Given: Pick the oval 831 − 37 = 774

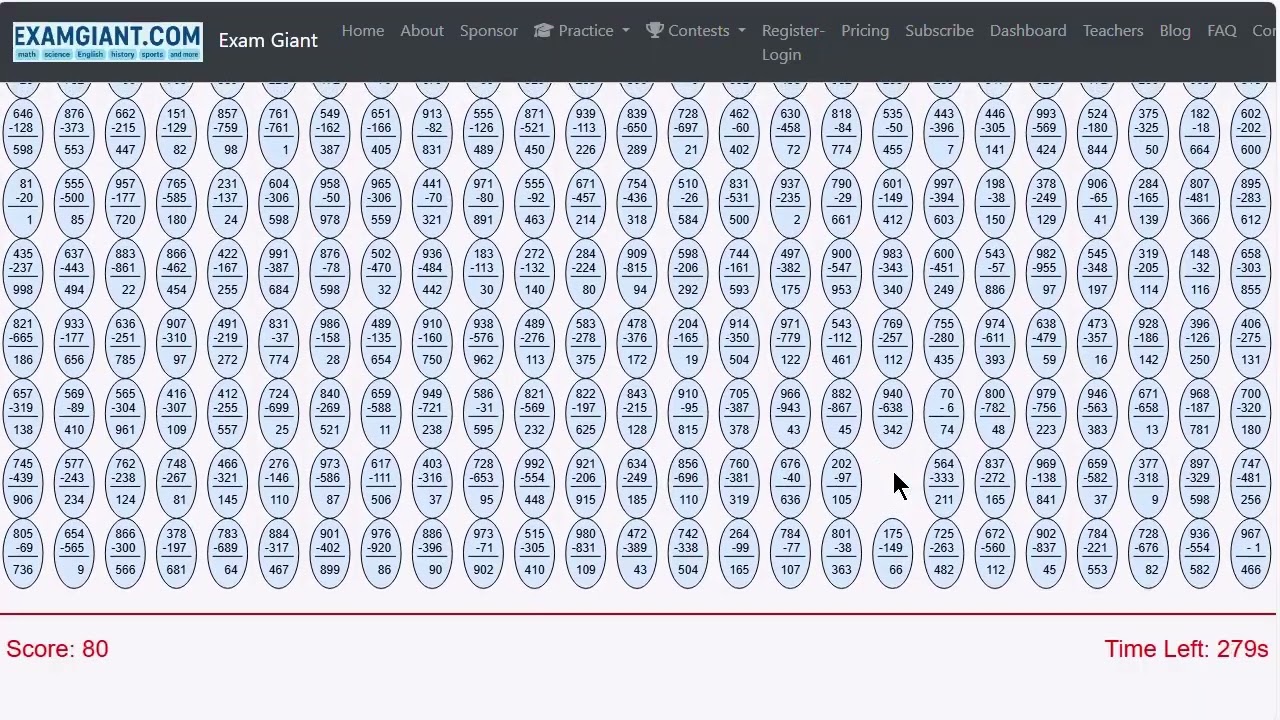Looking at the screenshot, I should 279,342.
